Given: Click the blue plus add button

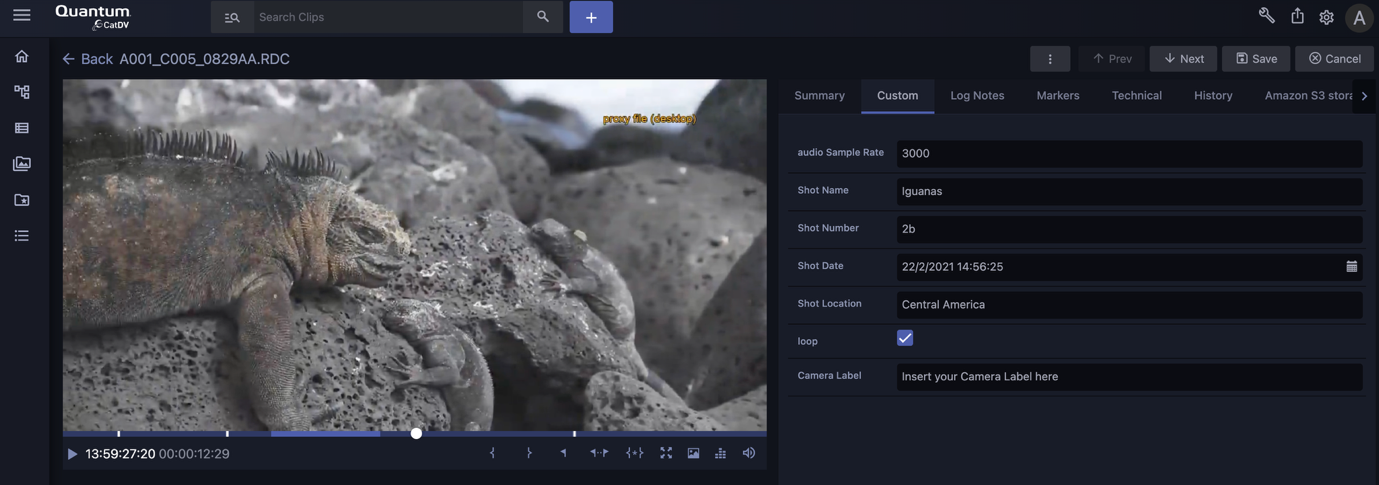Looking at the screenshot, I should (591, 17).
